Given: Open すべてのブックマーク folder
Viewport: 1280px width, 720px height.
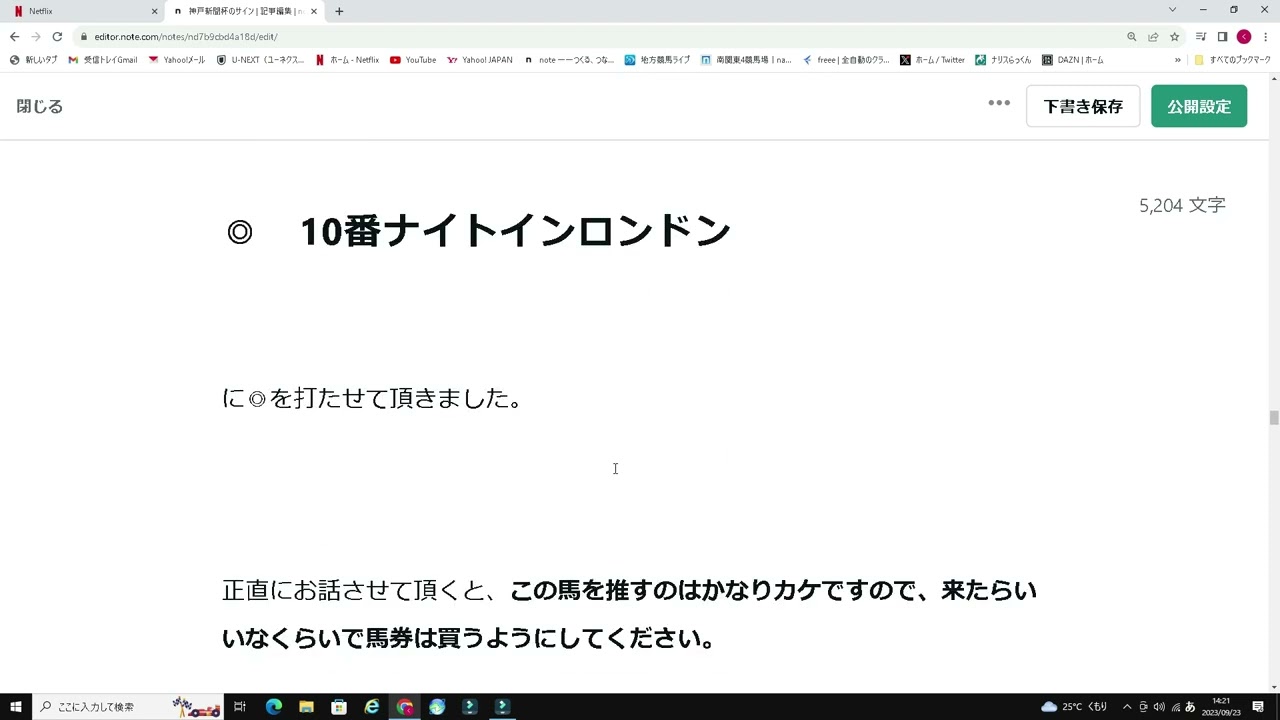Looking at the screenshot, I should tap(1230, 59).
